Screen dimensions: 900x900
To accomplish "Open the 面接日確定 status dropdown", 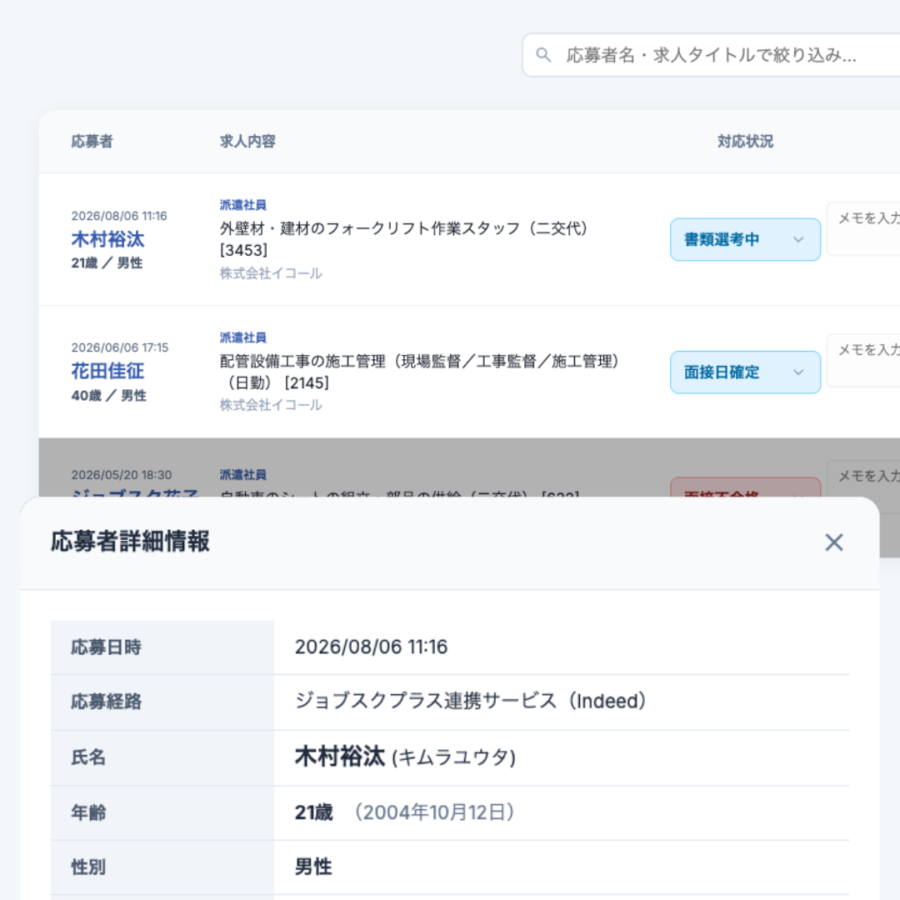I will click(745, 372).
